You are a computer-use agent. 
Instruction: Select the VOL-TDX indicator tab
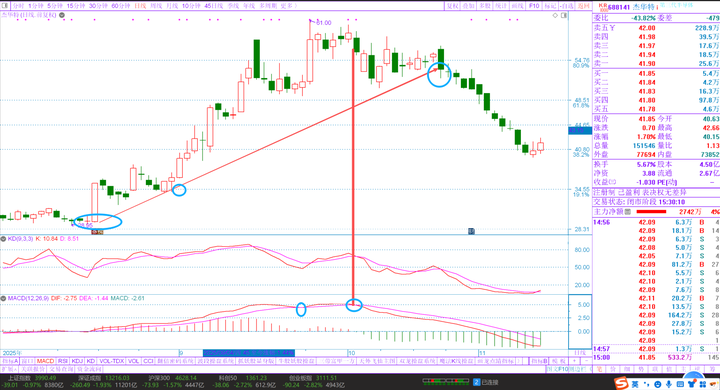point(112,361)
